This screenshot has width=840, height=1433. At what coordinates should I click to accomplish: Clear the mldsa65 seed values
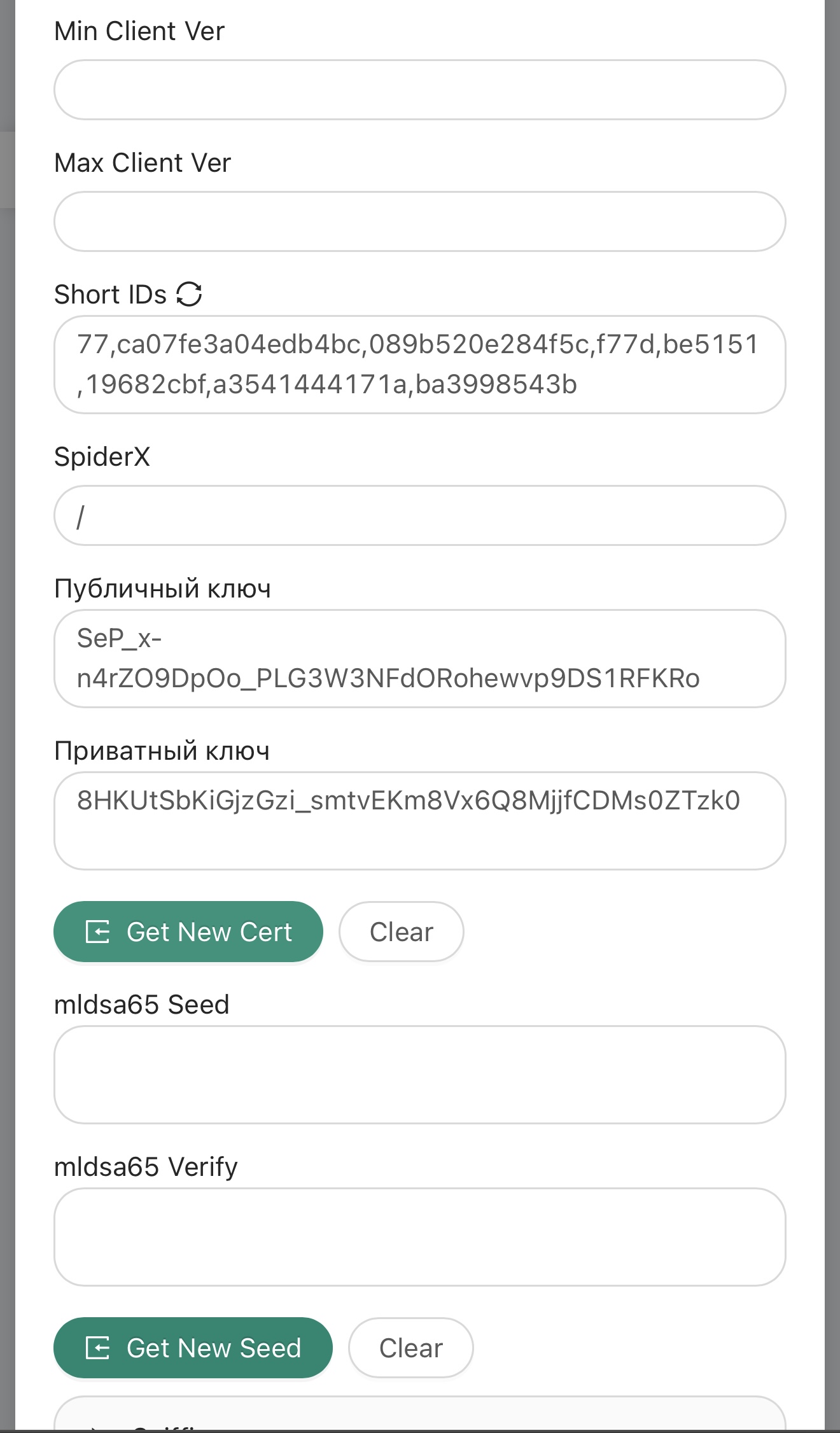click(x=410, y=1348)
